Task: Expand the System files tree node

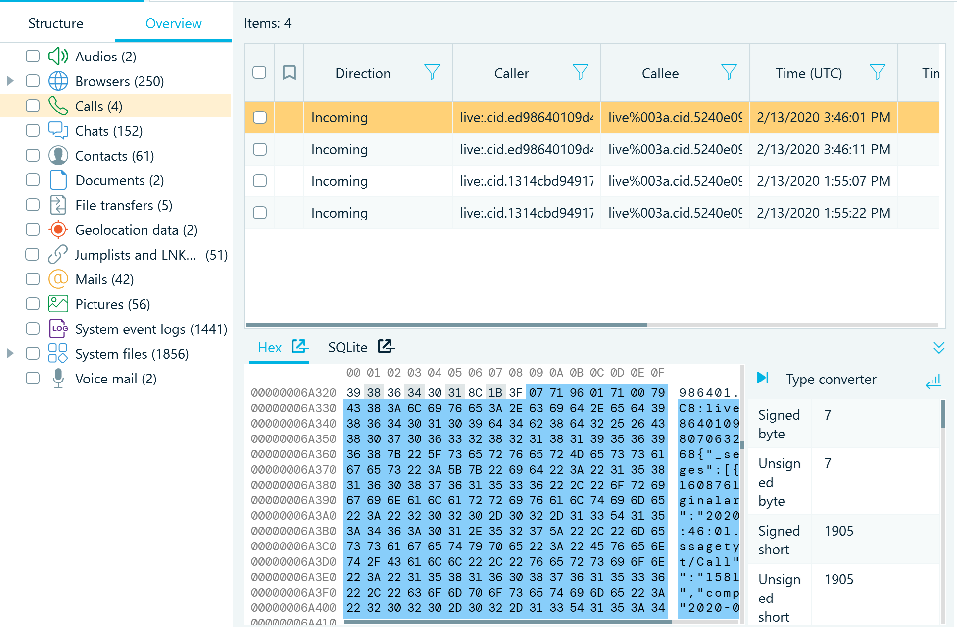Action: pyautogui.click(x=10, y=353)
